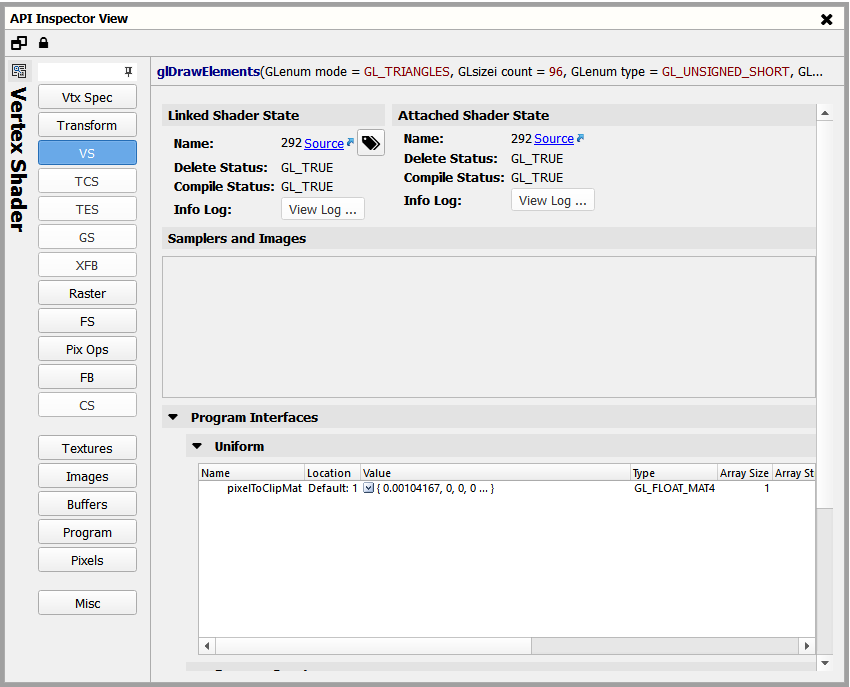The image size is (850, 687).
Task: Open the XFB stage
Action: (87, 265)
